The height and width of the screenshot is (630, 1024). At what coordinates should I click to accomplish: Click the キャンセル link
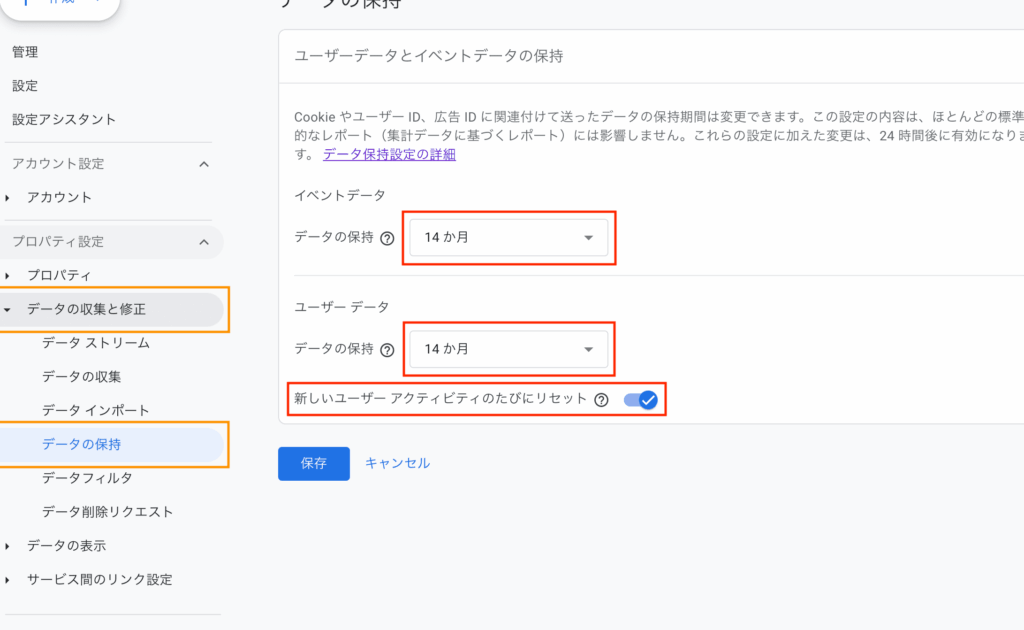point(397,463)
